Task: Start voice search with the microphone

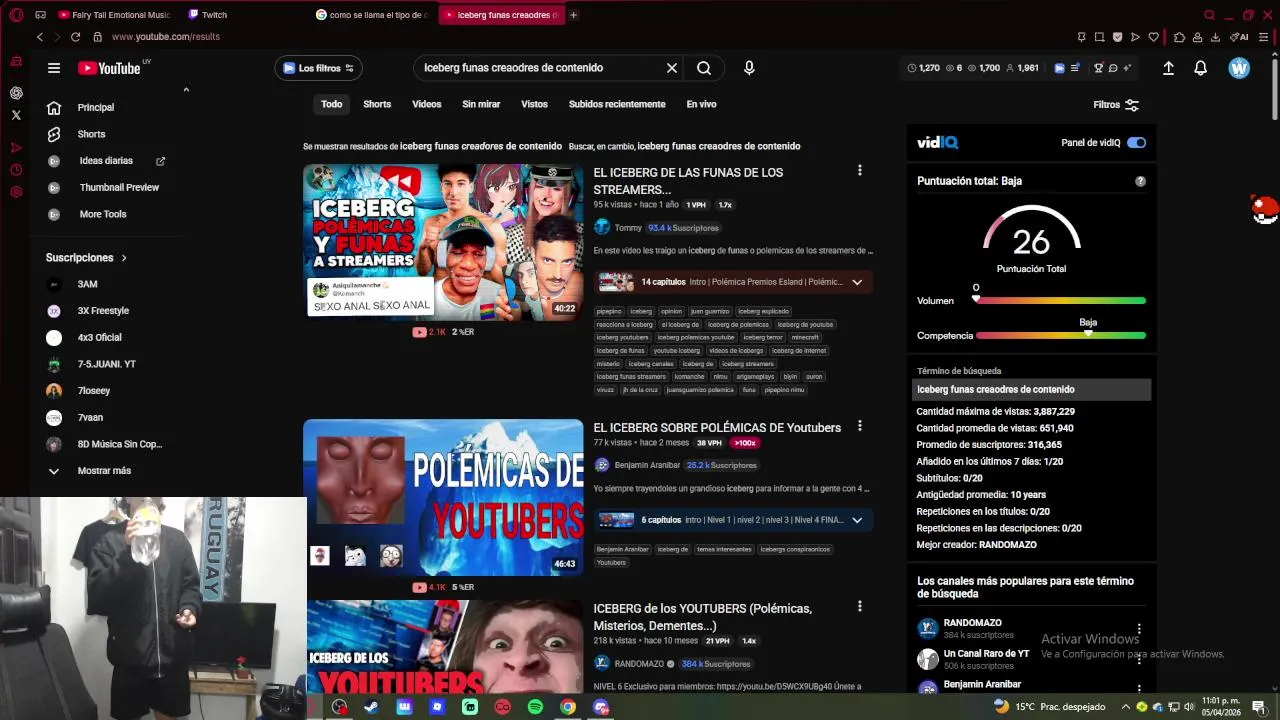Action: [749, 68]
